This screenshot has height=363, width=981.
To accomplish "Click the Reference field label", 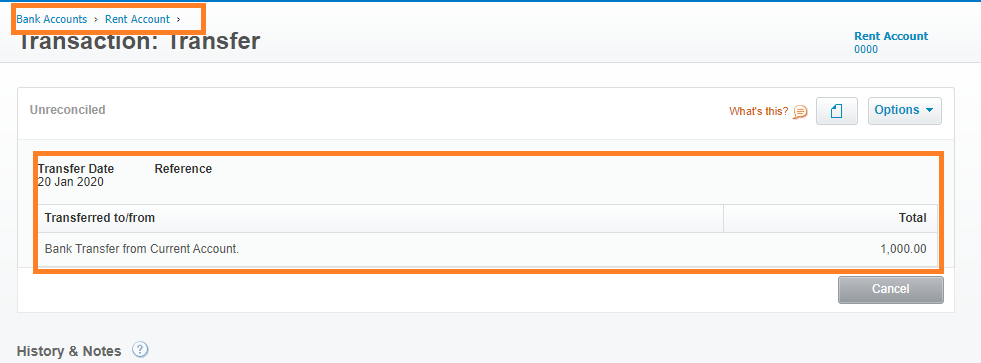I will (183, 169).
